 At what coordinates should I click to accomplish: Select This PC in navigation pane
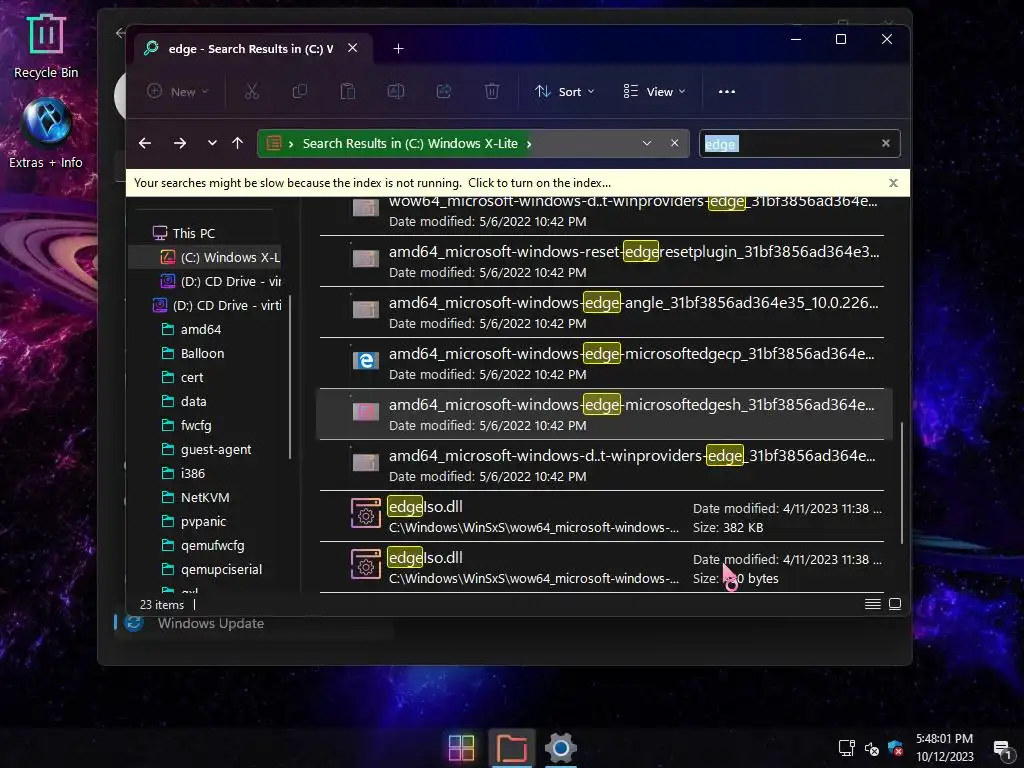point(193,233)
